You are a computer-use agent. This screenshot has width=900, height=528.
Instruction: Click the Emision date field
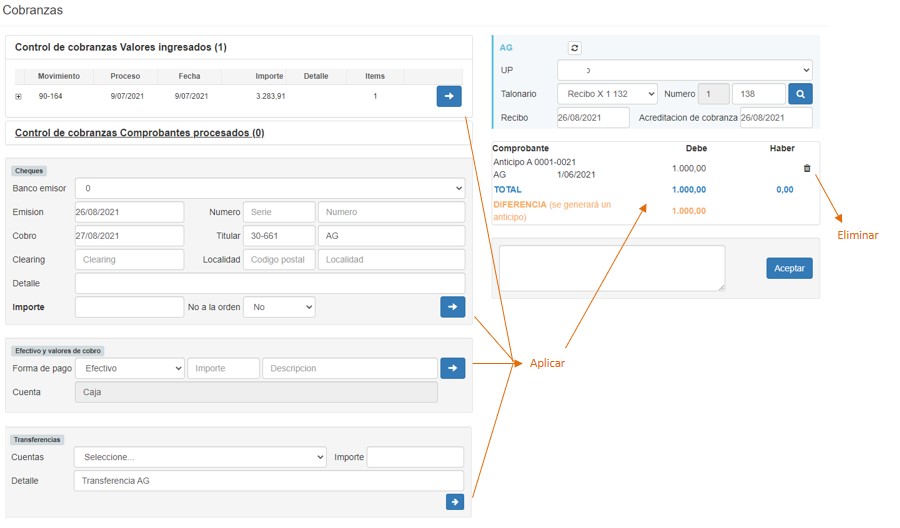click(x=129, y=212)
